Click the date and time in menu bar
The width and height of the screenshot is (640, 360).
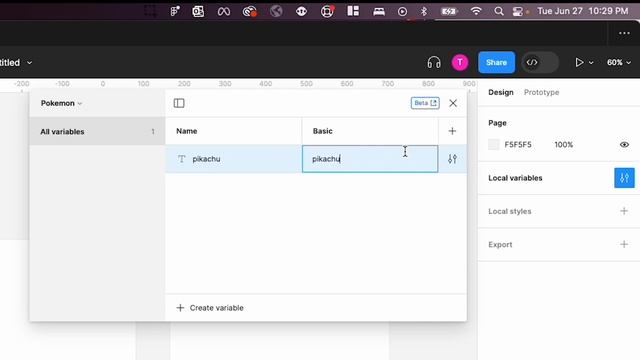click(x=582, y=11)
